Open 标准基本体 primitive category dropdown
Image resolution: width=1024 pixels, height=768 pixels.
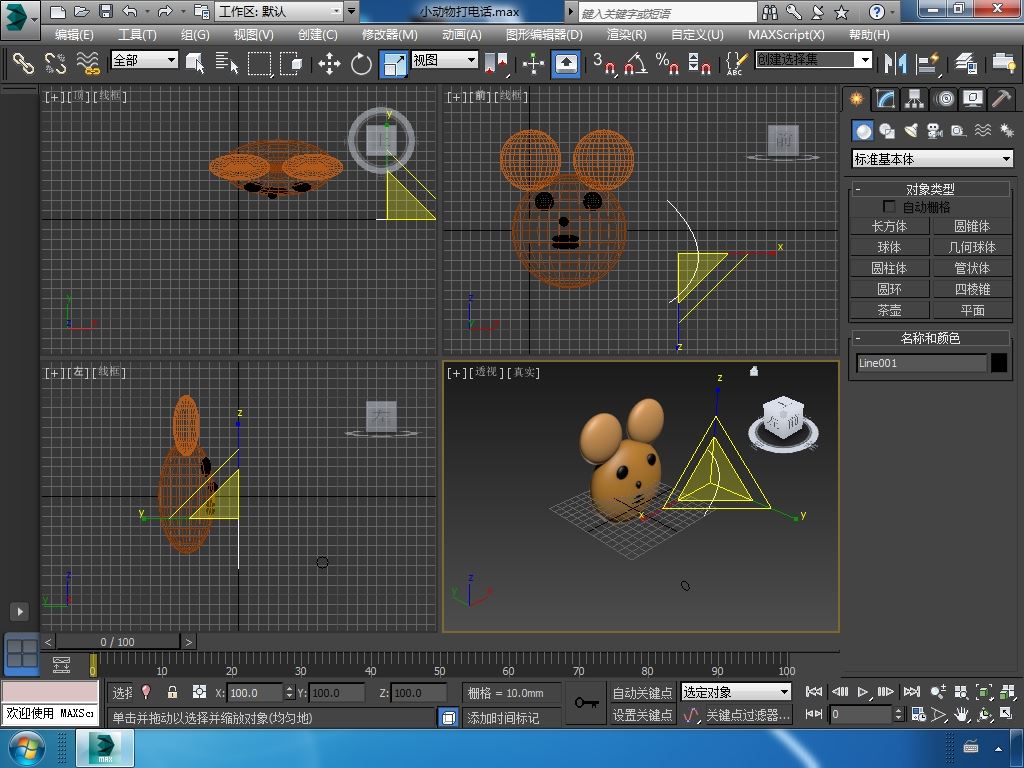[x=933, y=159]
